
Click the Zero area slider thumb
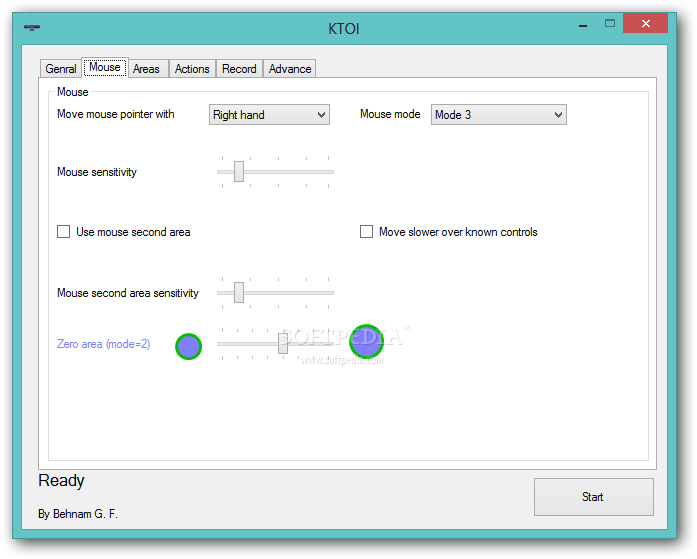pyautogui.click(x=283, y=343)
